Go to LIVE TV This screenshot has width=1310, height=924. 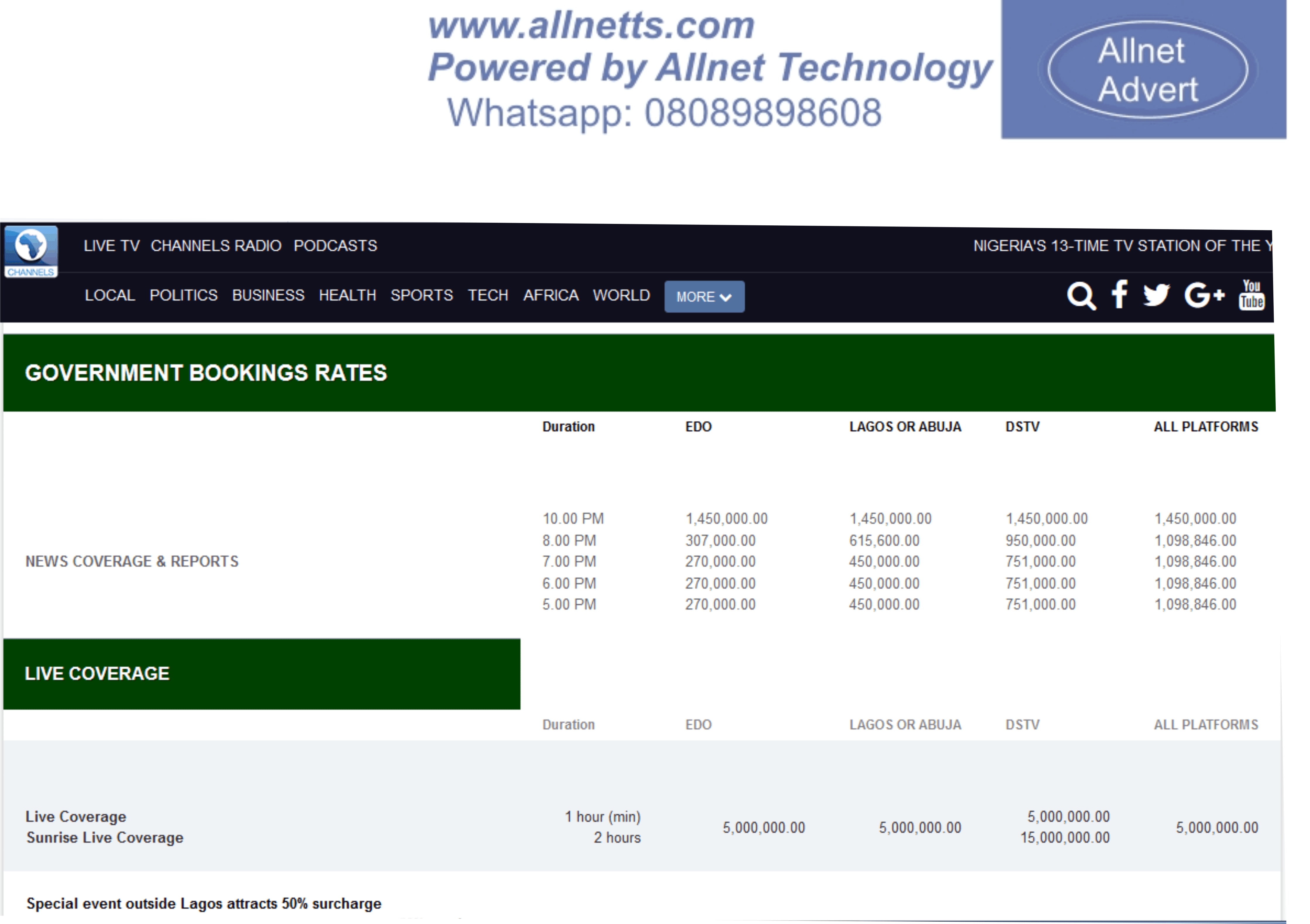[111, 246]
